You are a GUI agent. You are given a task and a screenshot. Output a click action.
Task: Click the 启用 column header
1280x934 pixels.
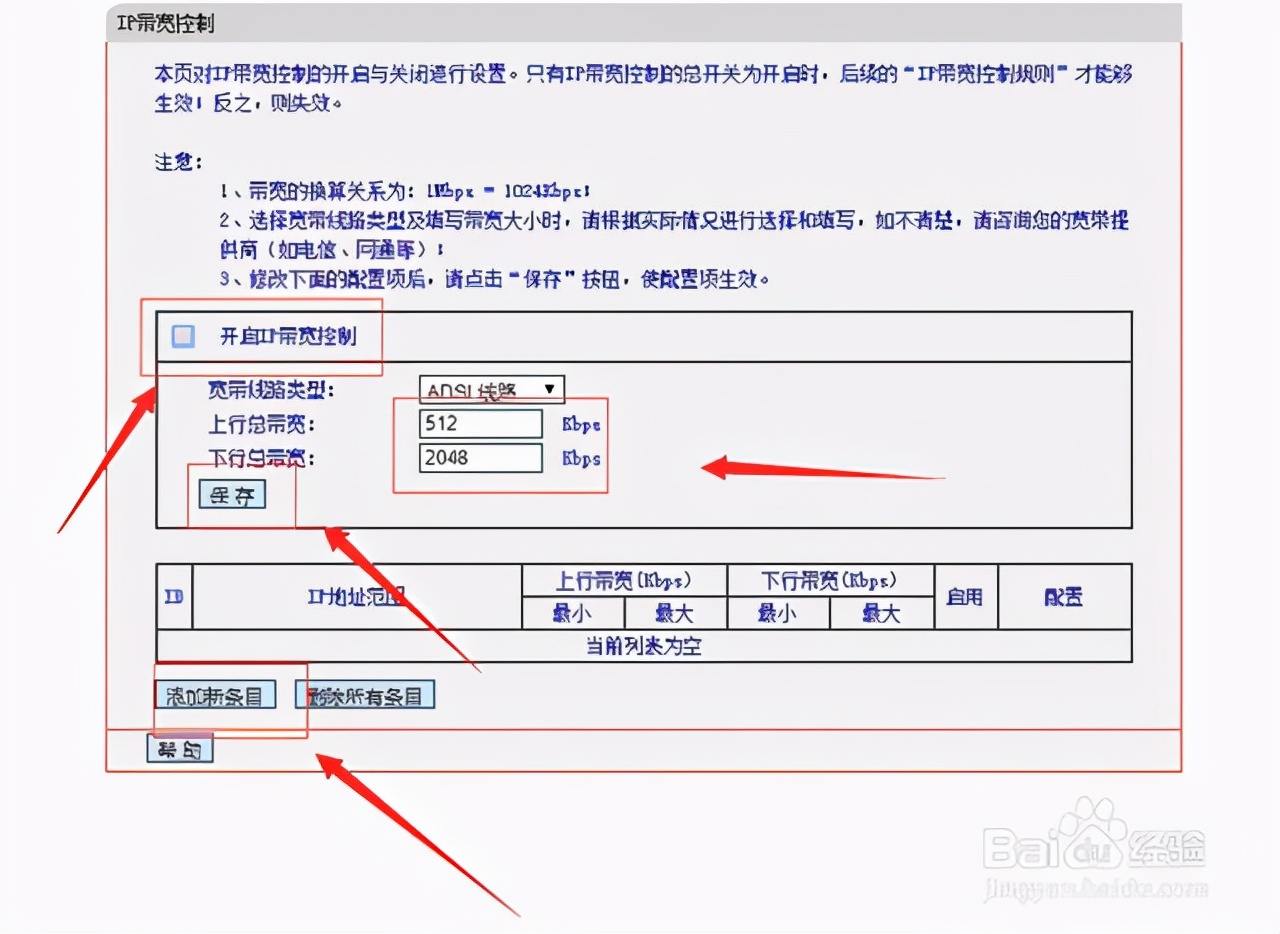coord(965,596)
